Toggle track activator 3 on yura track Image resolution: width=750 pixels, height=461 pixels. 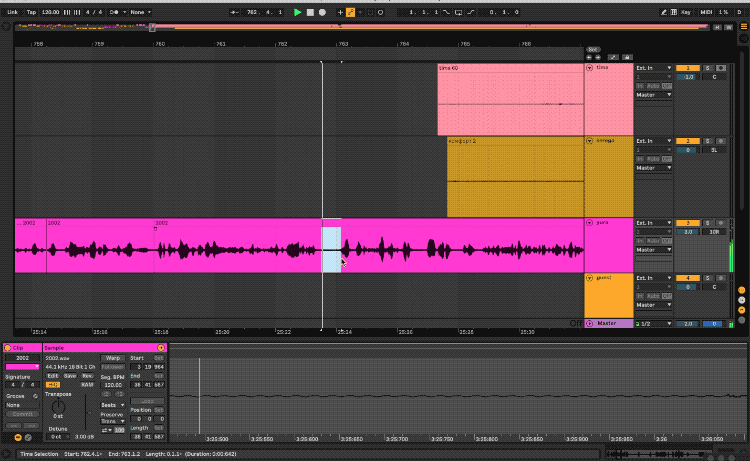pyautogui.click(x=688, y=223)
